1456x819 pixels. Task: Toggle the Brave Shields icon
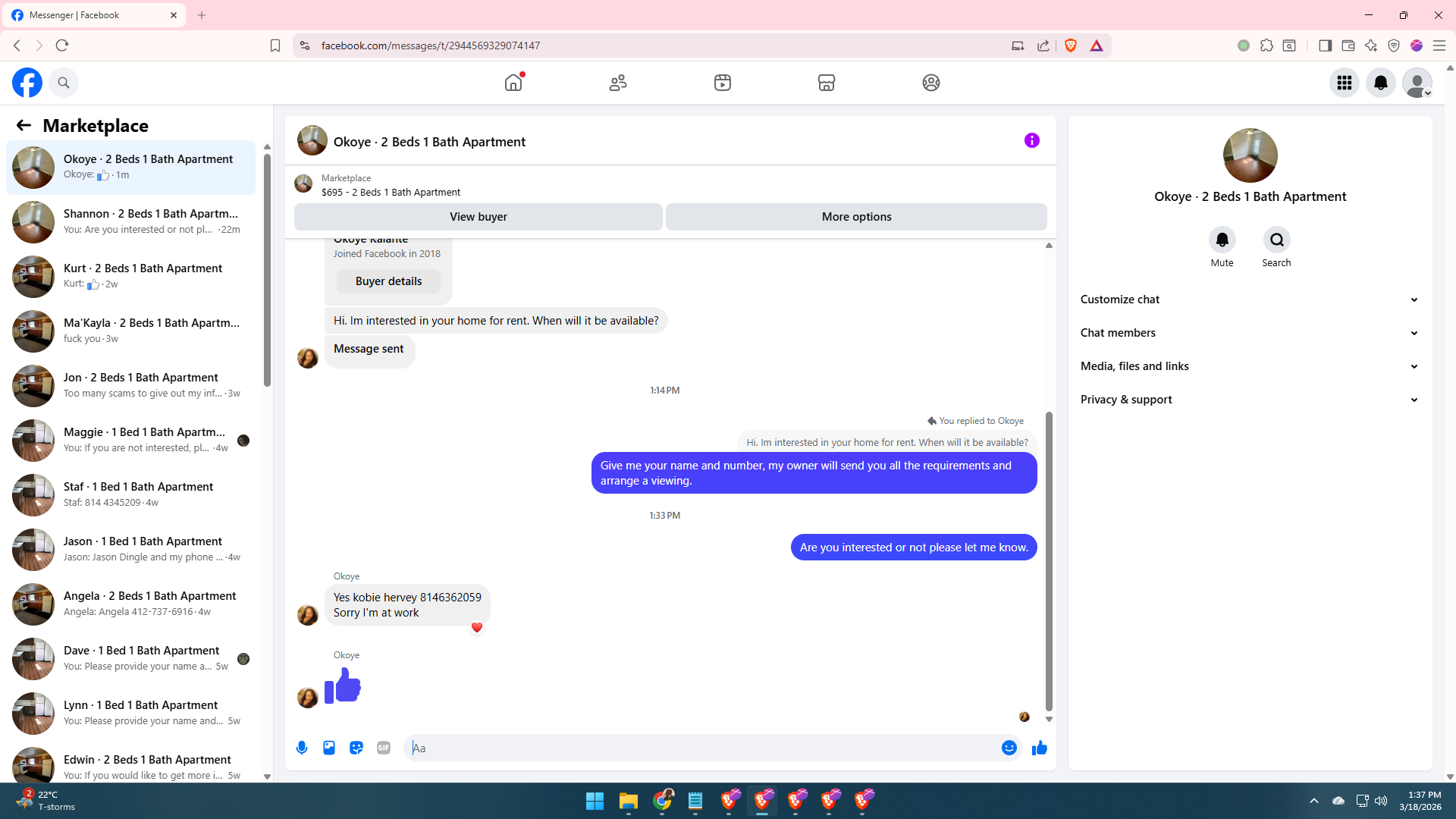pos(1071,45)
